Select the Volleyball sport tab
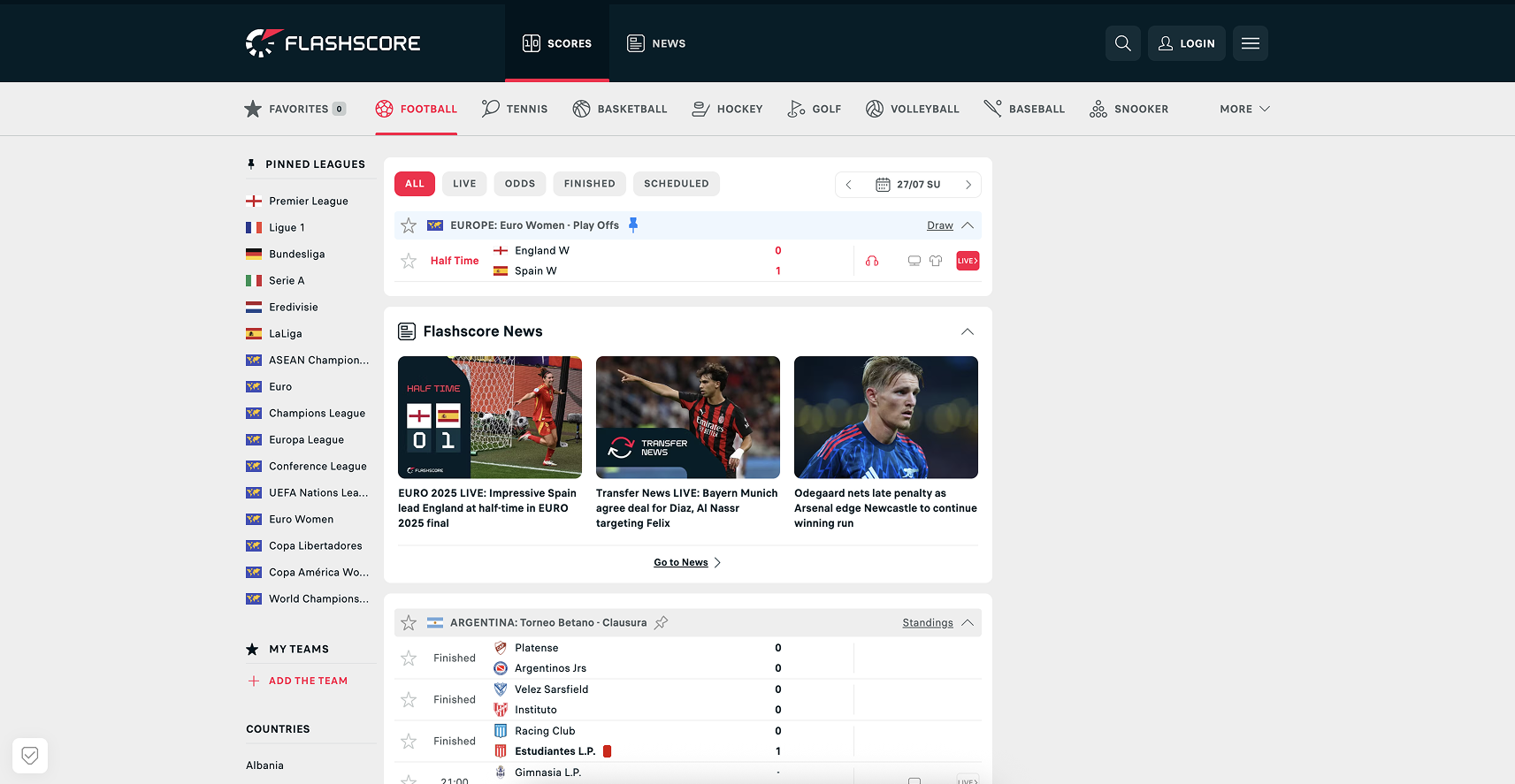The width and height of the screenshot is (1515, 784). 913,109
